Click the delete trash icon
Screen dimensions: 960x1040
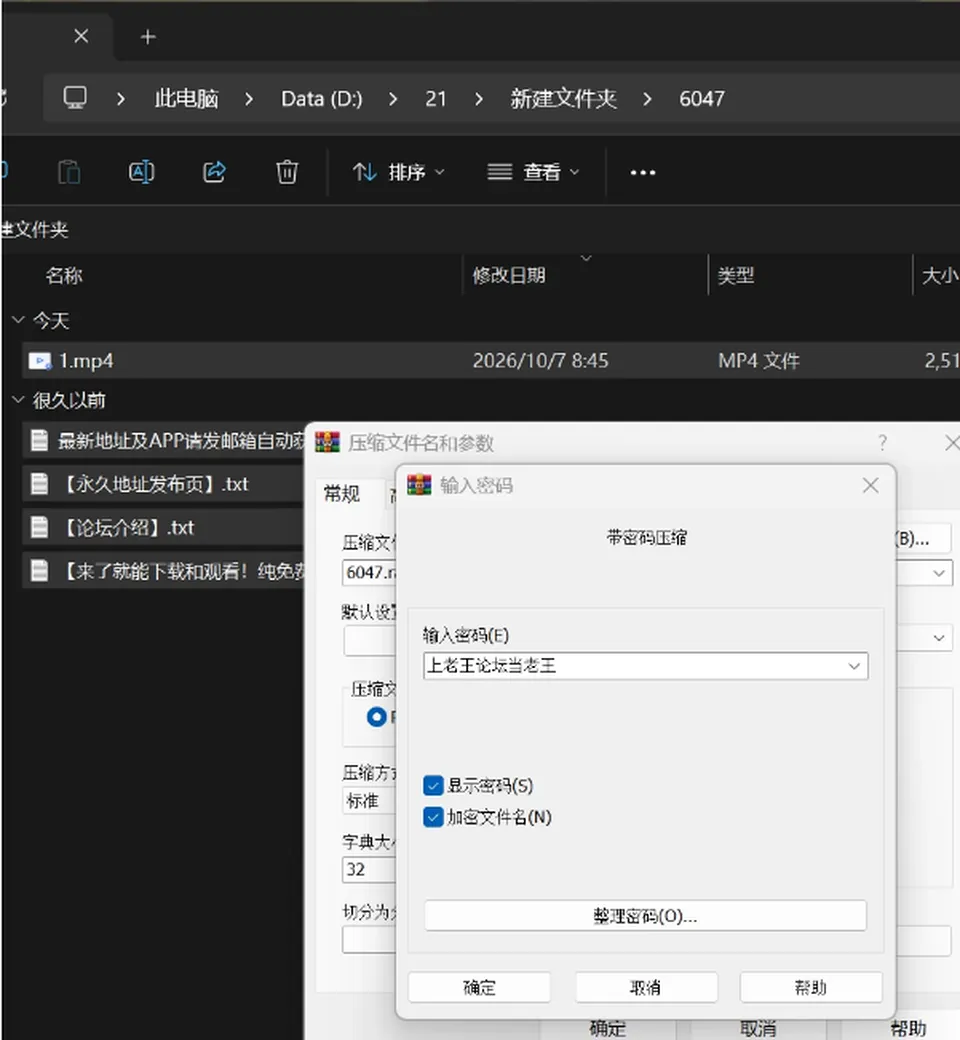tap(287, 172)
